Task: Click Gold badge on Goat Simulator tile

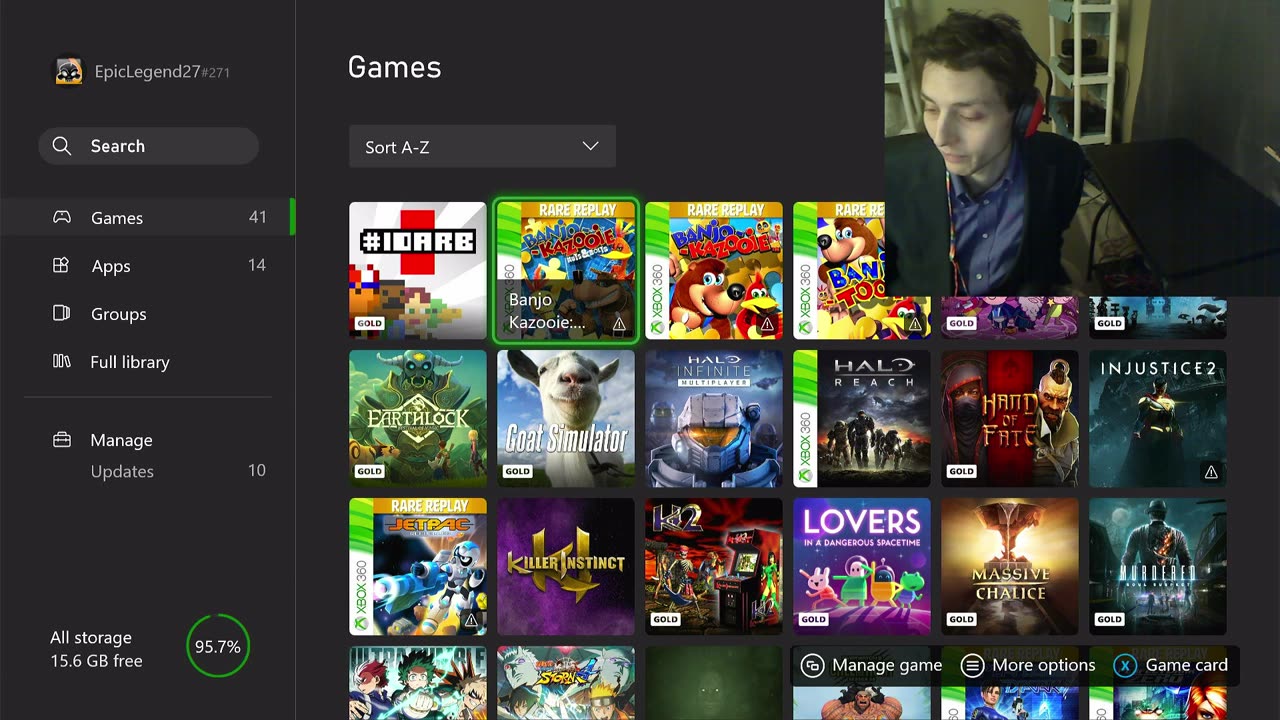Action: pyautogui.click(x=517, y=471)
